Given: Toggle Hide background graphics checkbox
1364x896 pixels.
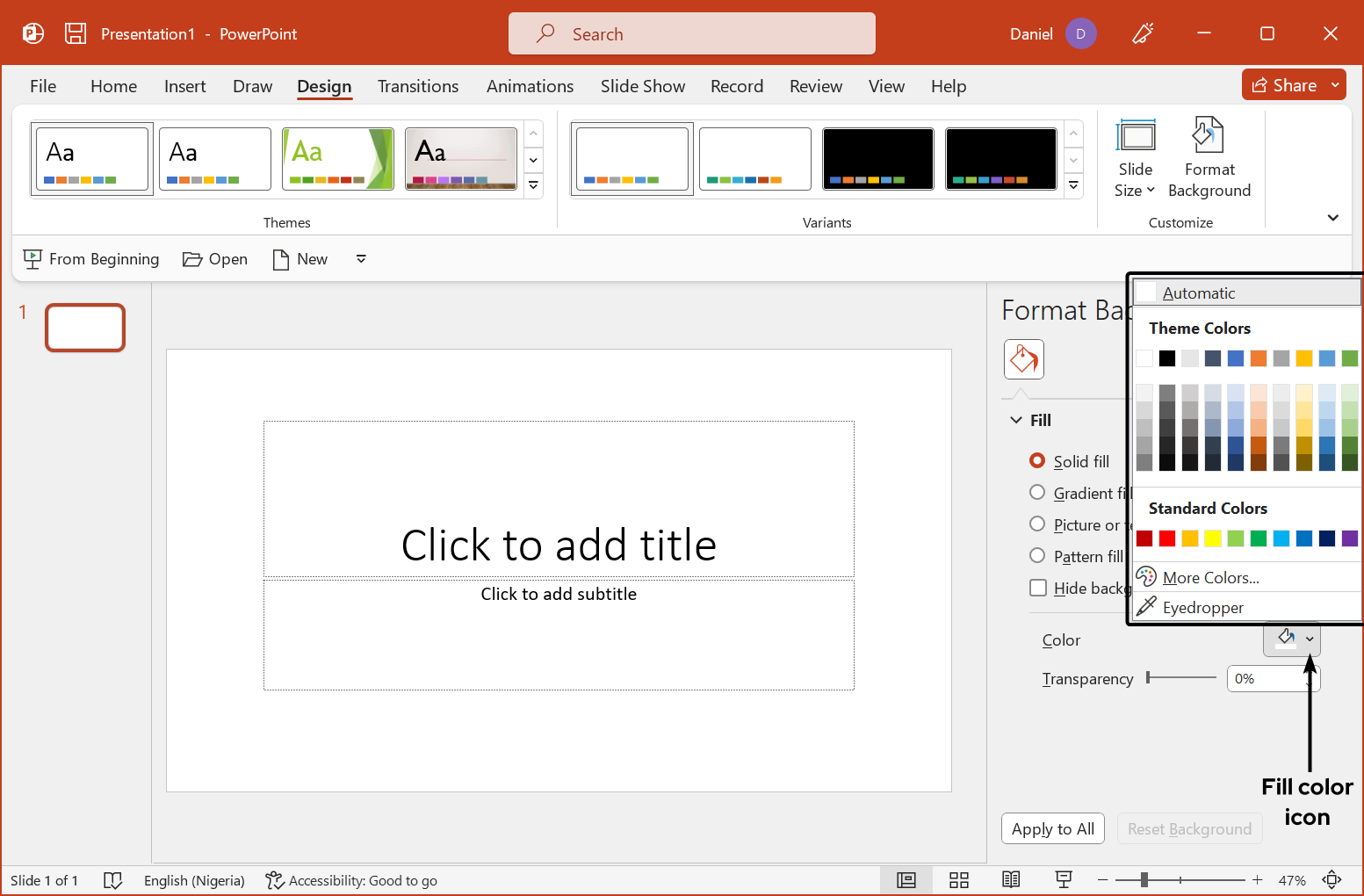Looking at the screenshot, I should pos(1038,588).
